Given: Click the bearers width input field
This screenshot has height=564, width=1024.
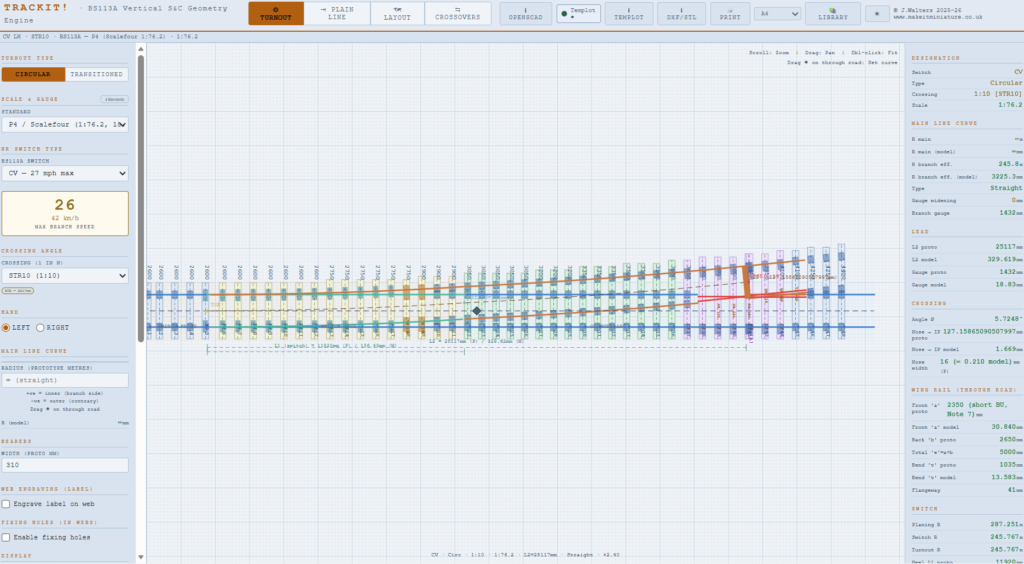Looking at the screenshot, I should click(65, 465).
